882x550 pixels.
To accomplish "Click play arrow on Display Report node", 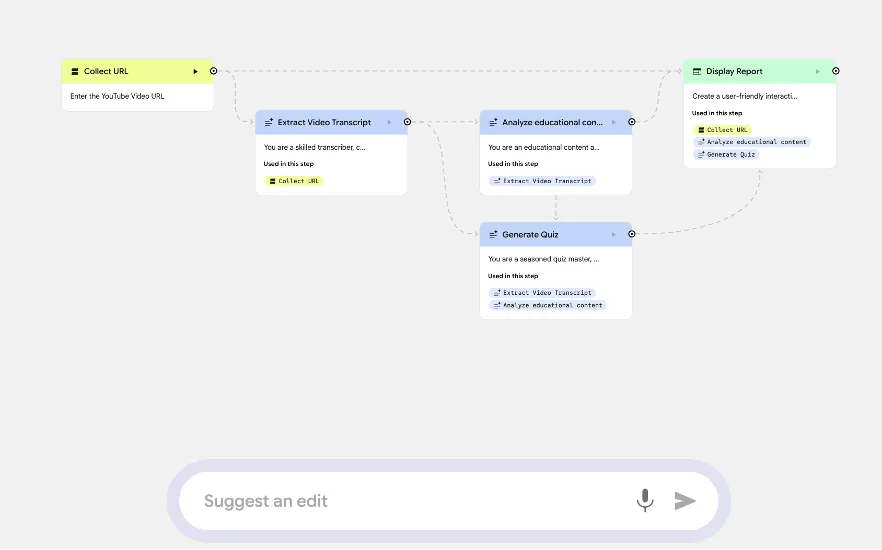I will coord(818,72).
